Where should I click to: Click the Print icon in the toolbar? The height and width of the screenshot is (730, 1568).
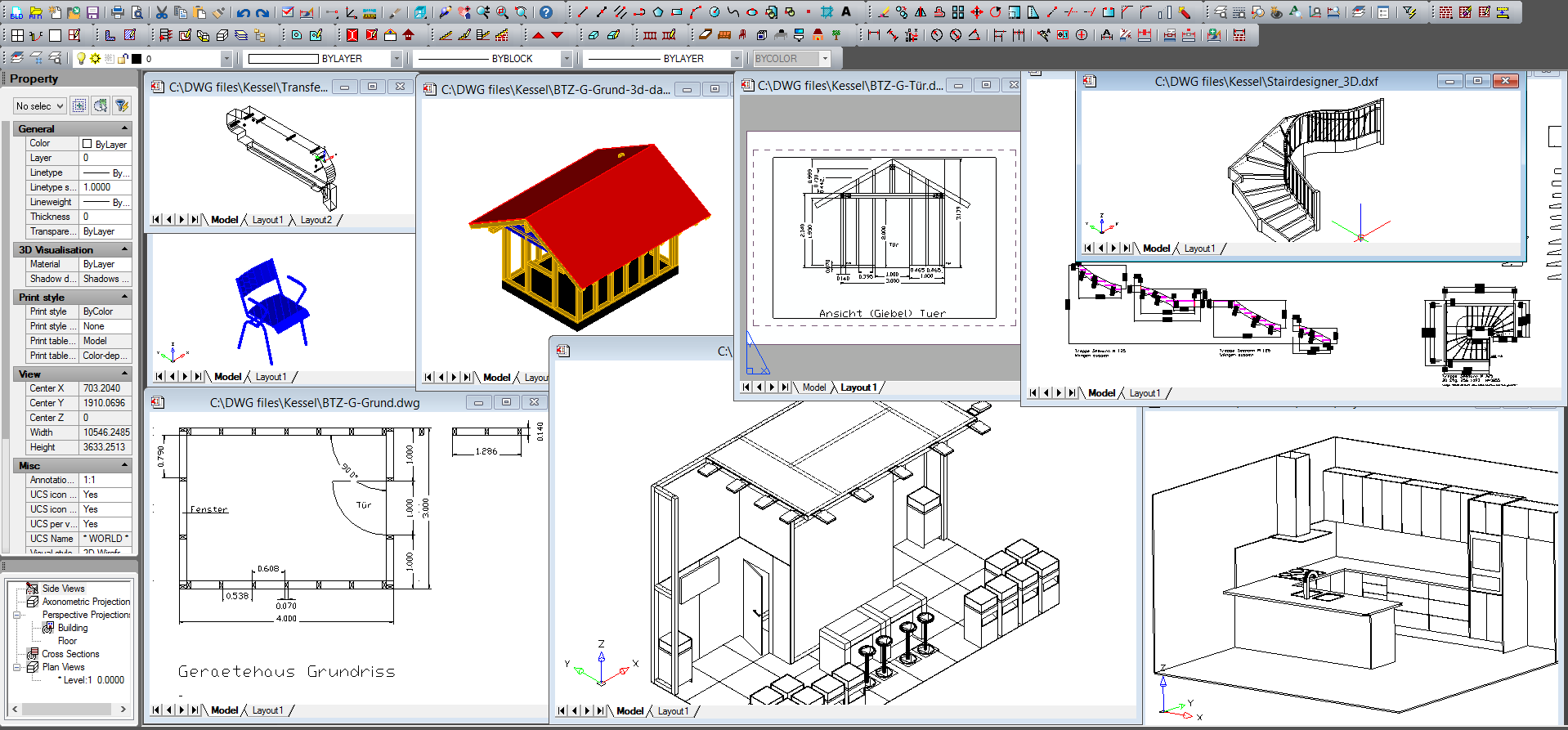pos(117,12)
